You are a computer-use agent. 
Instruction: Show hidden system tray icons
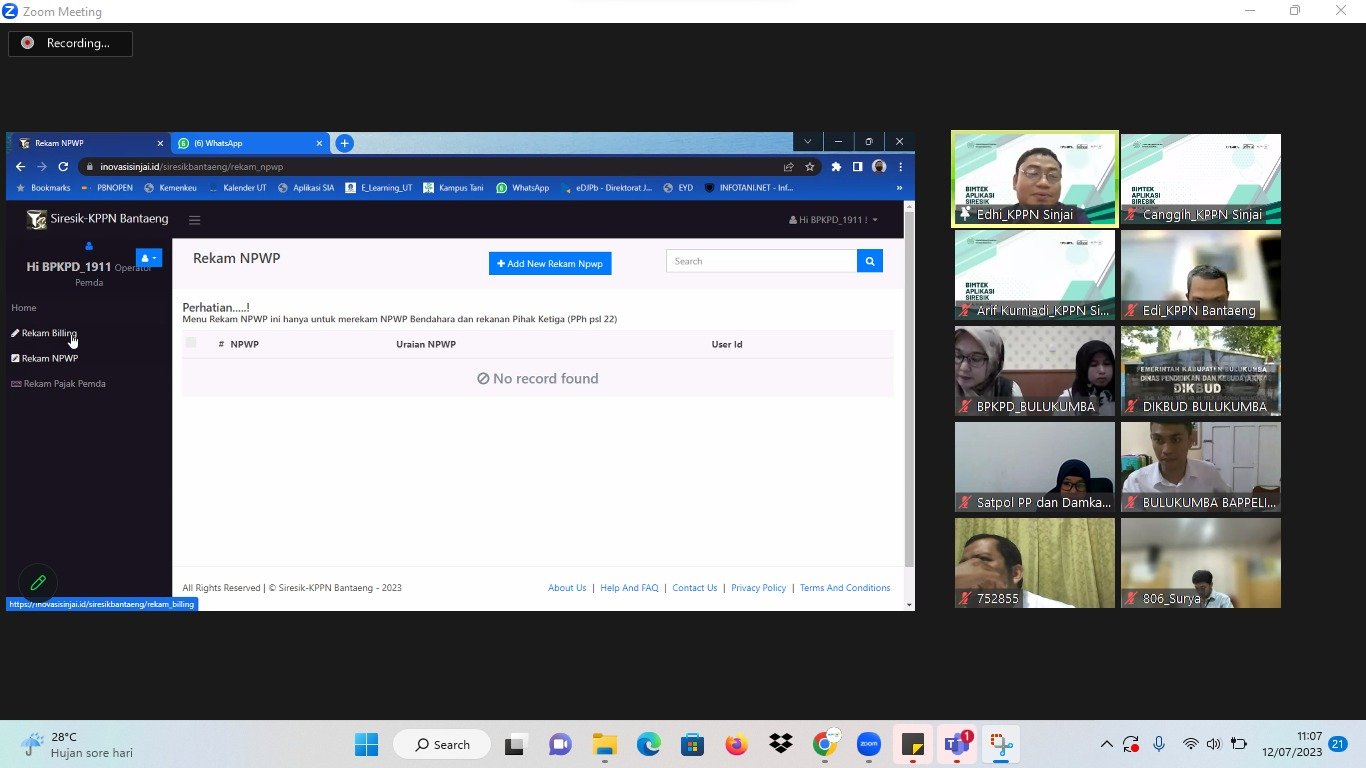pyautogui.click(x=1106, y=745)
